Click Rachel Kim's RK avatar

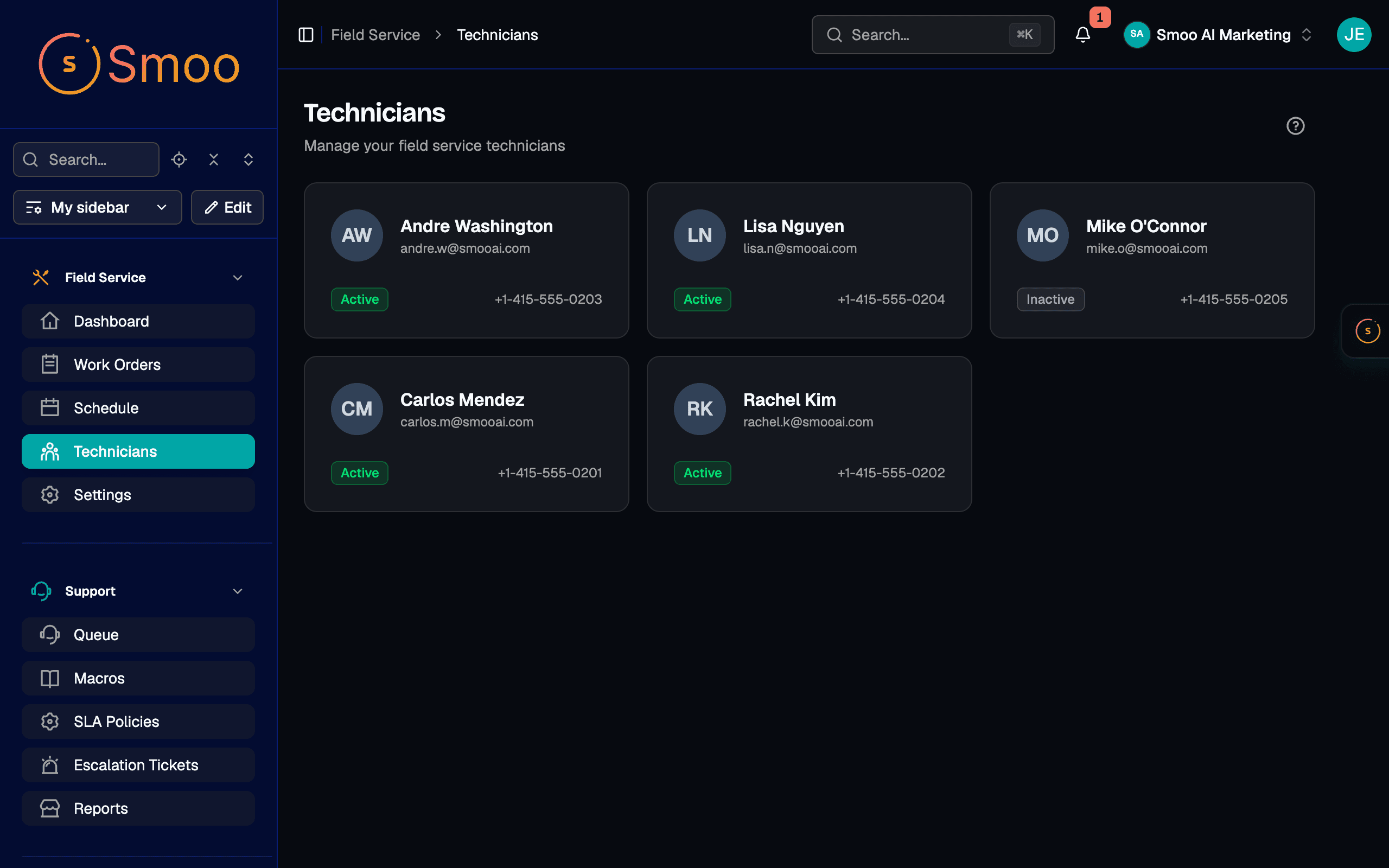click(x=699, y=409)
